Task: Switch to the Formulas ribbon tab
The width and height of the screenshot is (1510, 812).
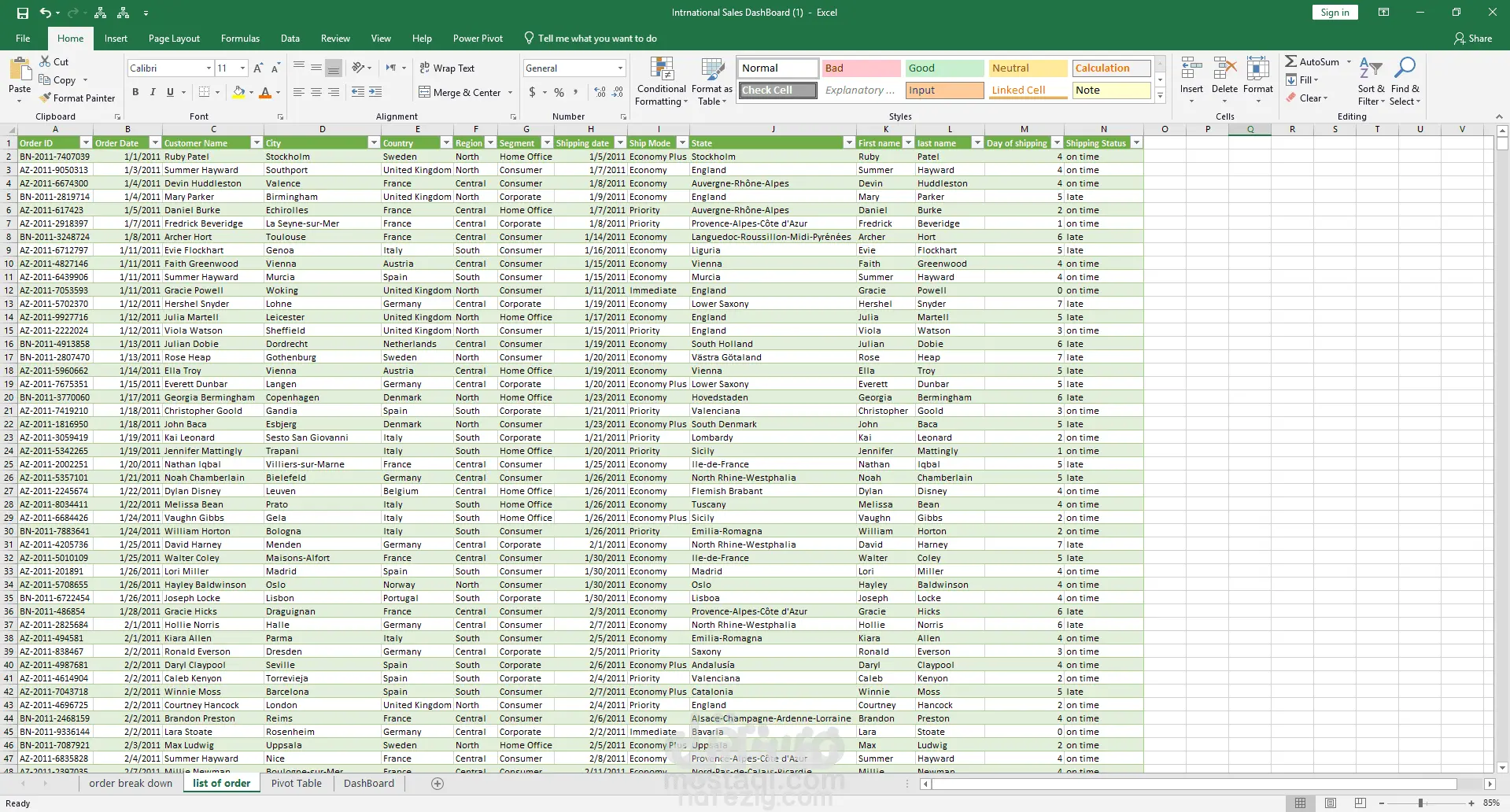Action: click(x=240, y=39)
